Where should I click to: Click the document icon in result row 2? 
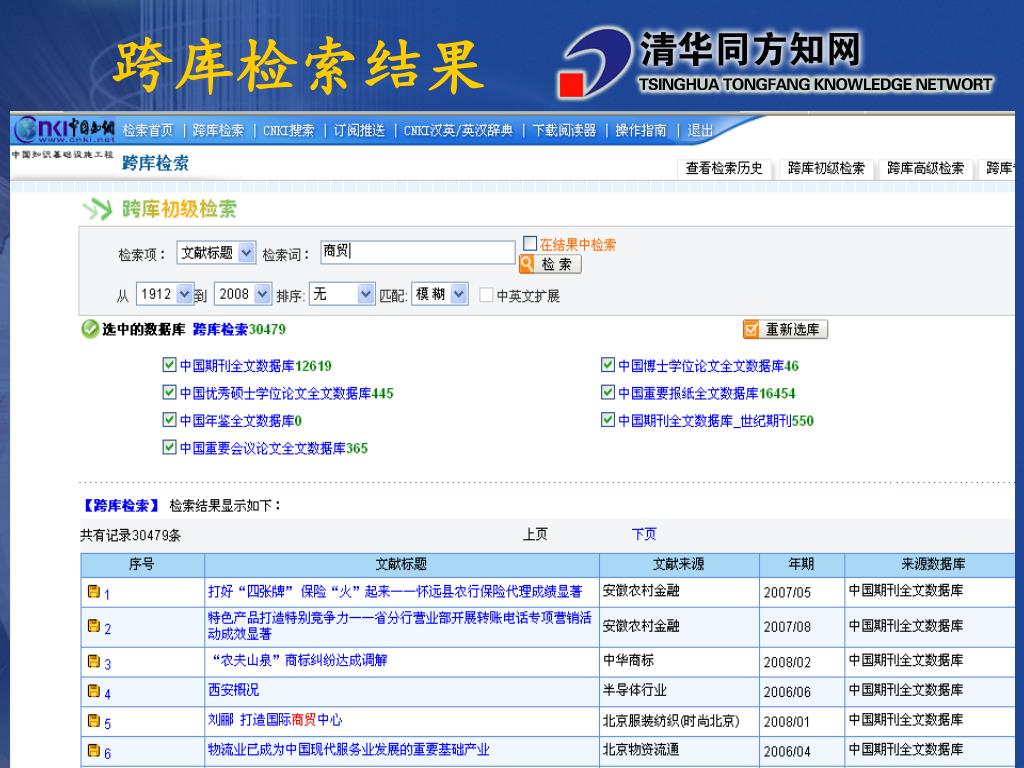coord(94,626)
